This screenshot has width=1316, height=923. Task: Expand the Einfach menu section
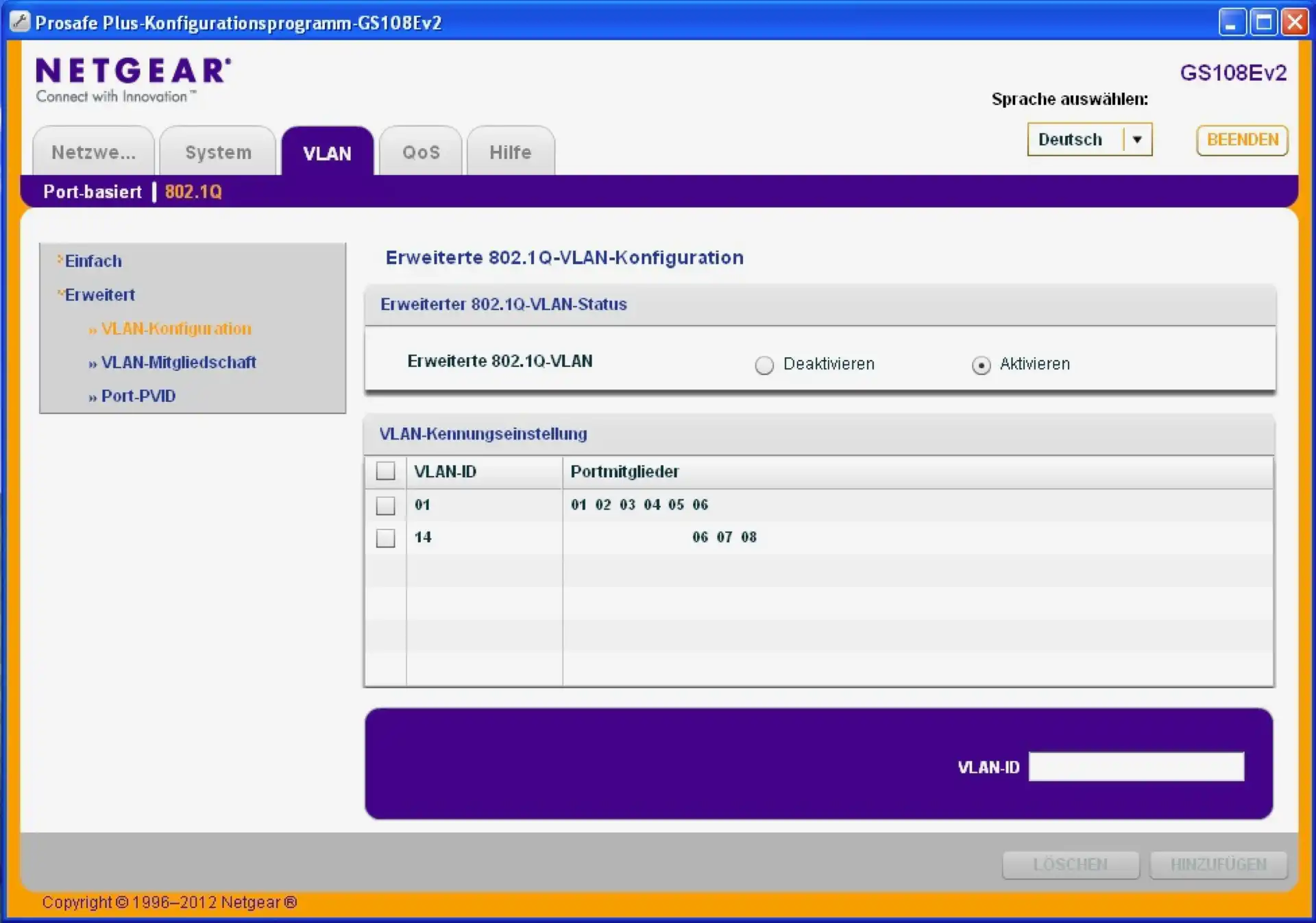[93, 261]
